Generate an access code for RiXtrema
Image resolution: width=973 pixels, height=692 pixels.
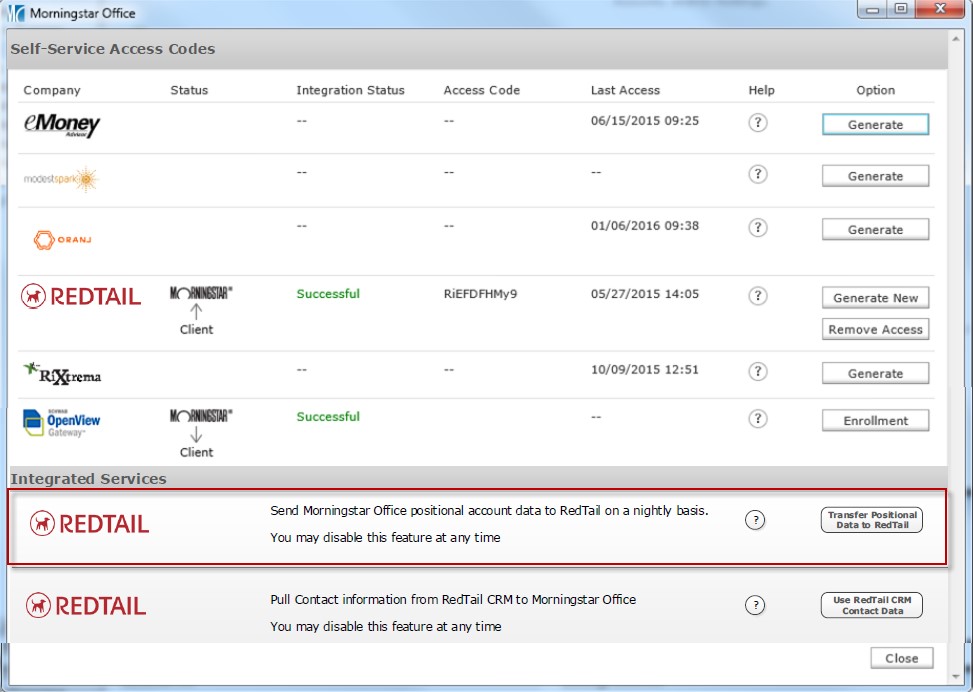[875, 374]
